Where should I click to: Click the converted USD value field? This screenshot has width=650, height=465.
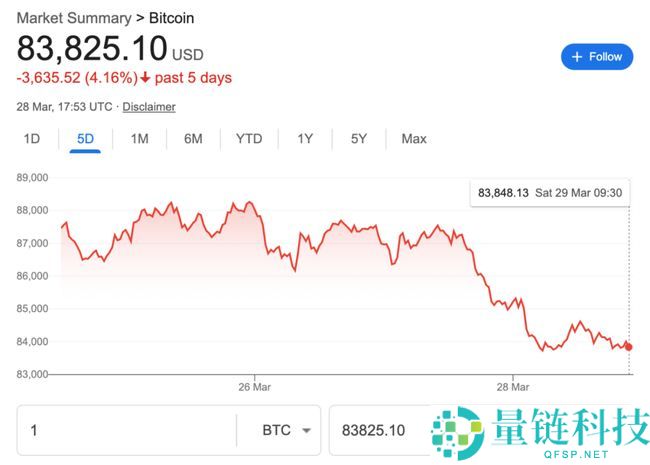tap(375, 431)
